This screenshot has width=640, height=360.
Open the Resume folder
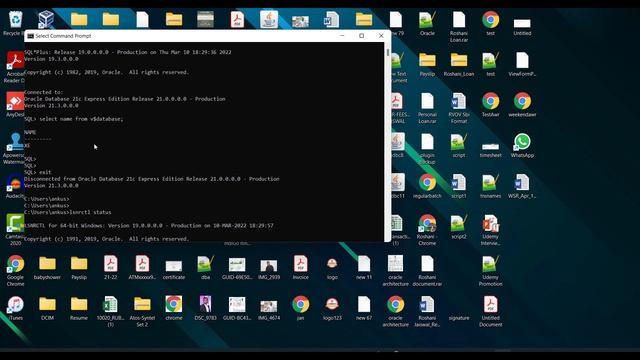pos(79,308)
